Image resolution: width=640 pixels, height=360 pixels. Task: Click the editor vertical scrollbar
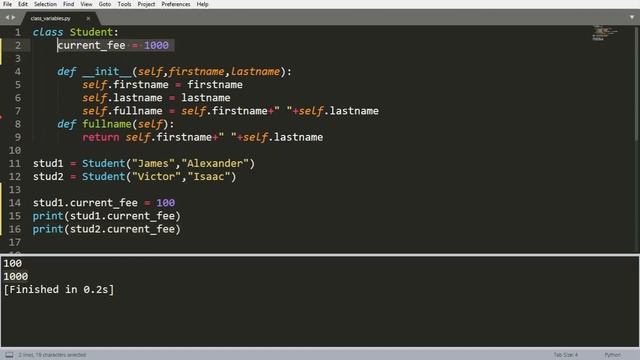pyautogui.click(x=637, y=84)
